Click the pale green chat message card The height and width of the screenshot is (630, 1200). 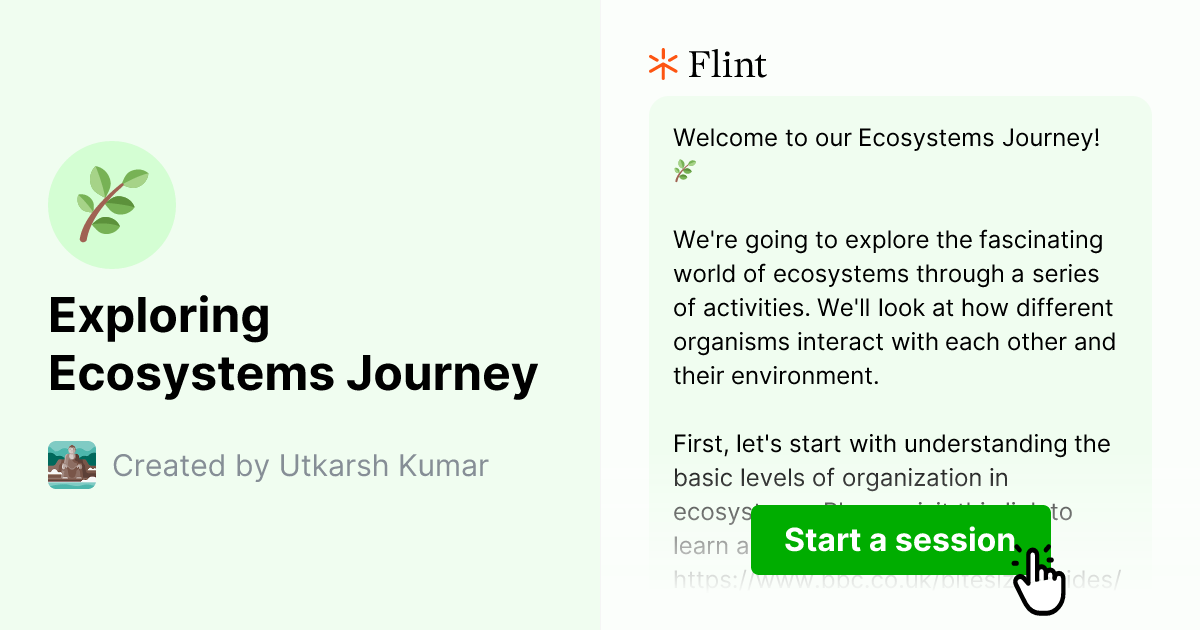click(900, 300)
